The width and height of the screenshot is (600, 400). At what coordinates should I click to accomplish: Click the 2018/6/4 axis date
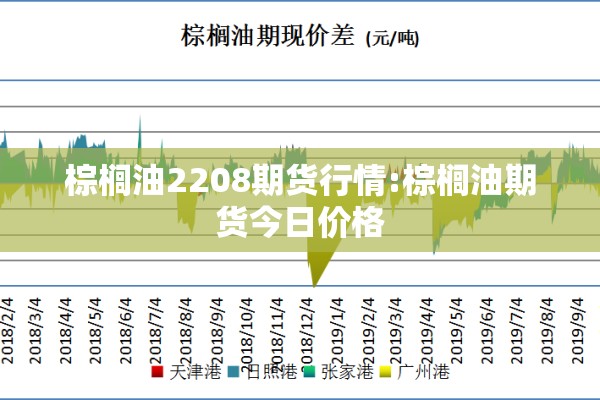[125, 330]
